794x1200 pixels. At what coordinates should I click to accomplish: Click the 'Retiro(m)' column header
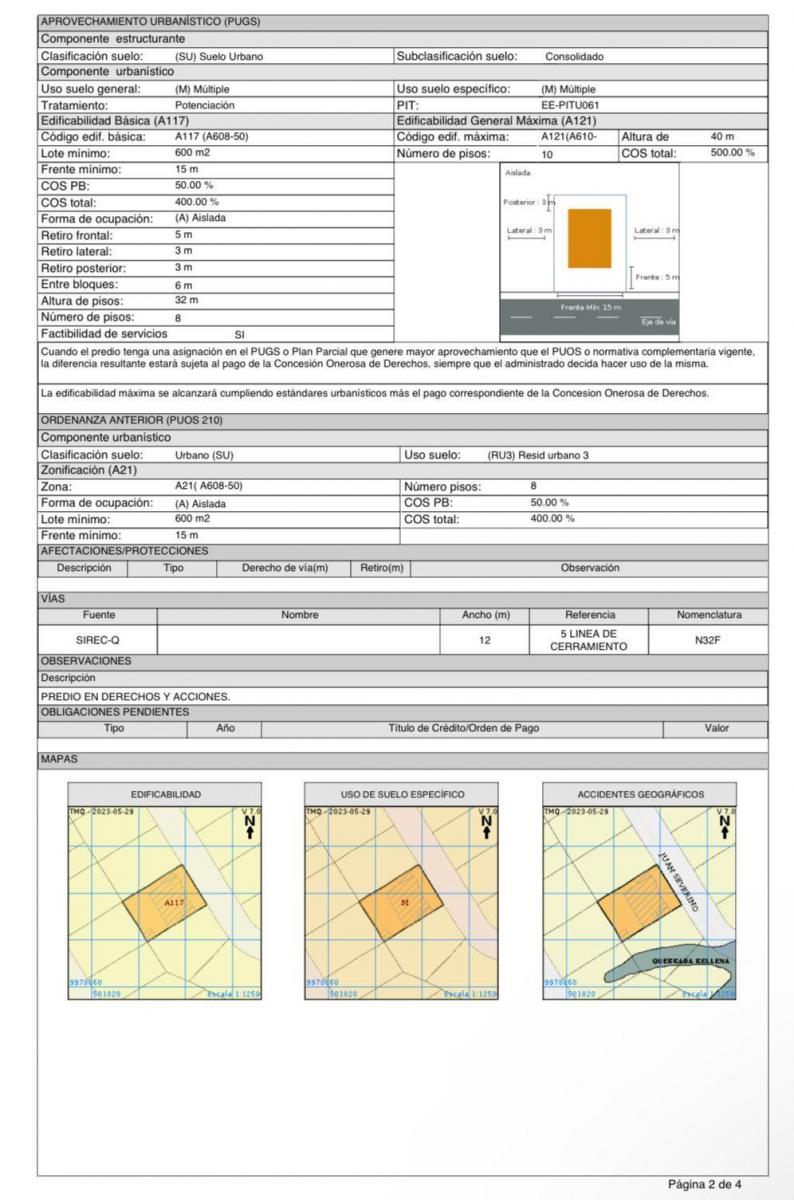[x=381, y=568]
